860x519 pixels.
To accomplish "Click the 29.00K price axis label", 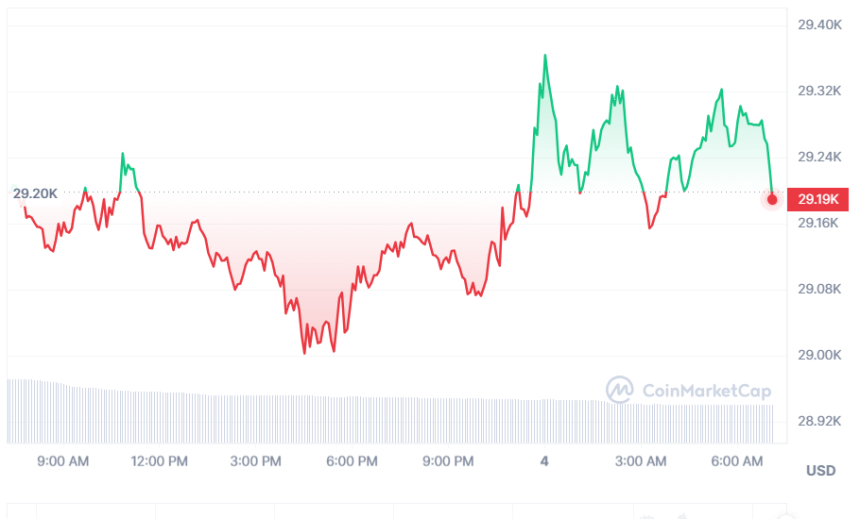I will (x=819, y=355).
